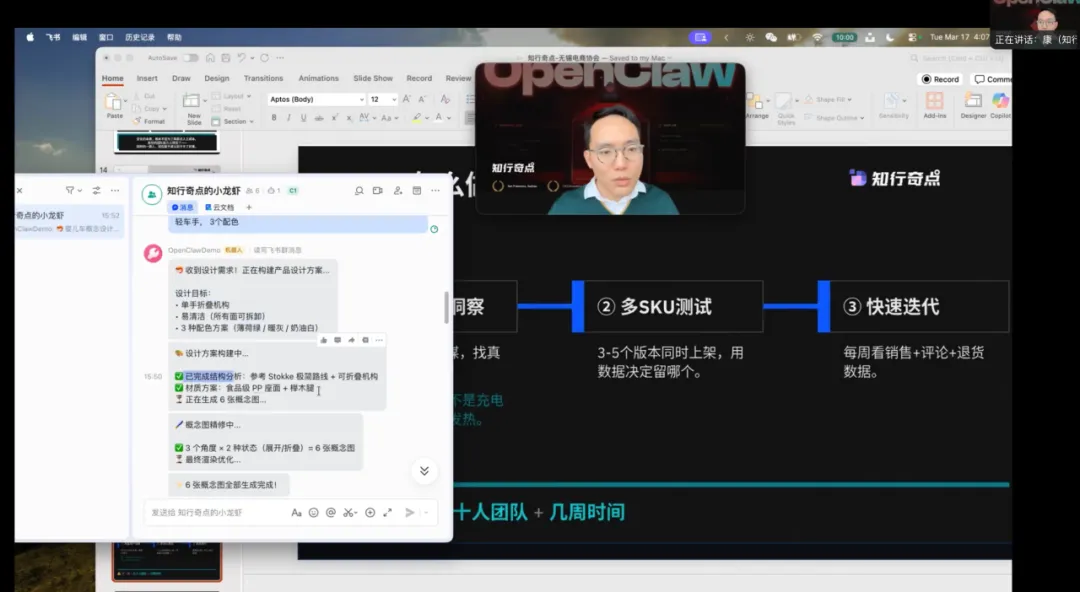Click the increase font size icon

click(407, 99)
